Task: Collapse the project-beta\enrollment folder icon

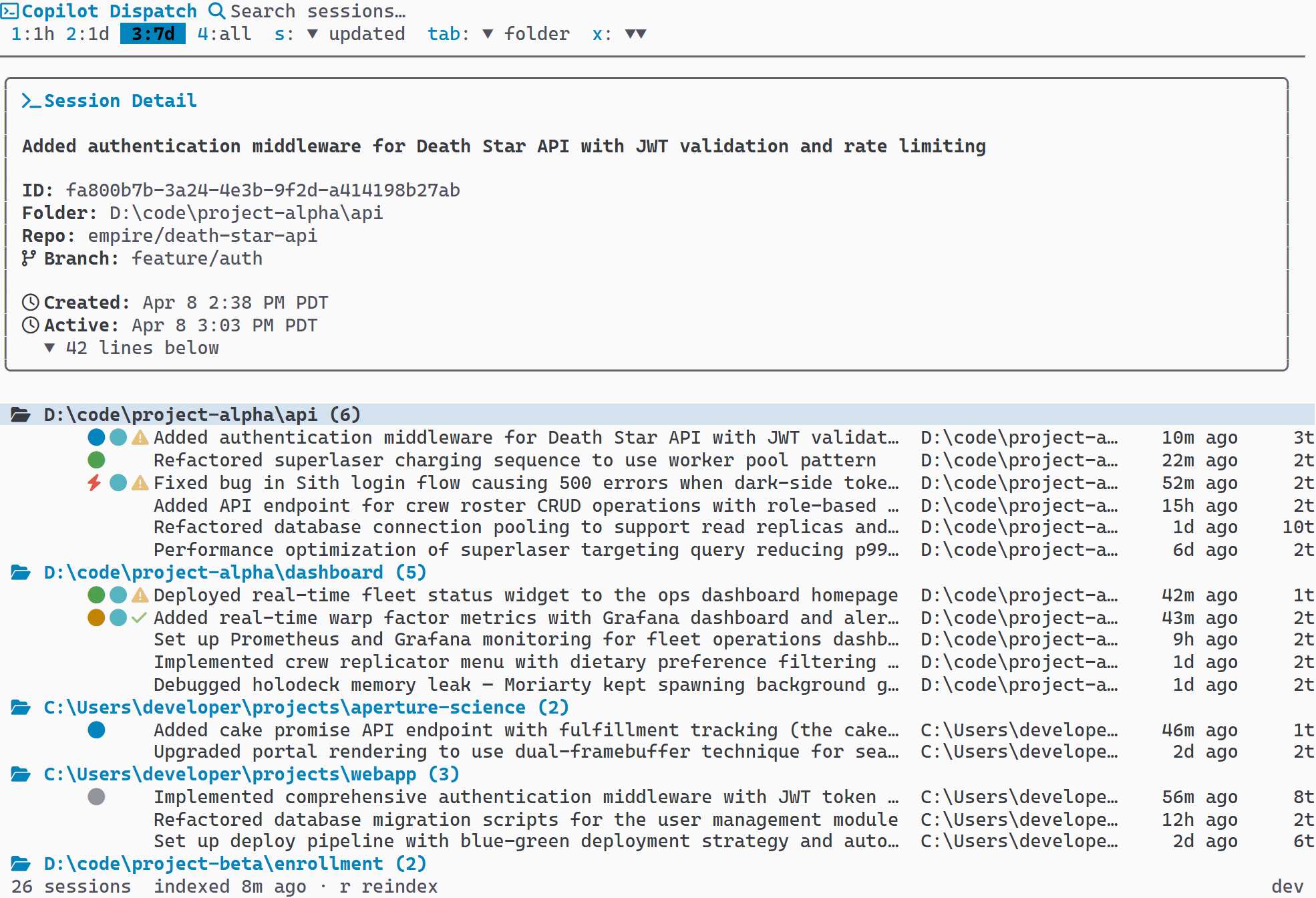Action: [21, 864]
